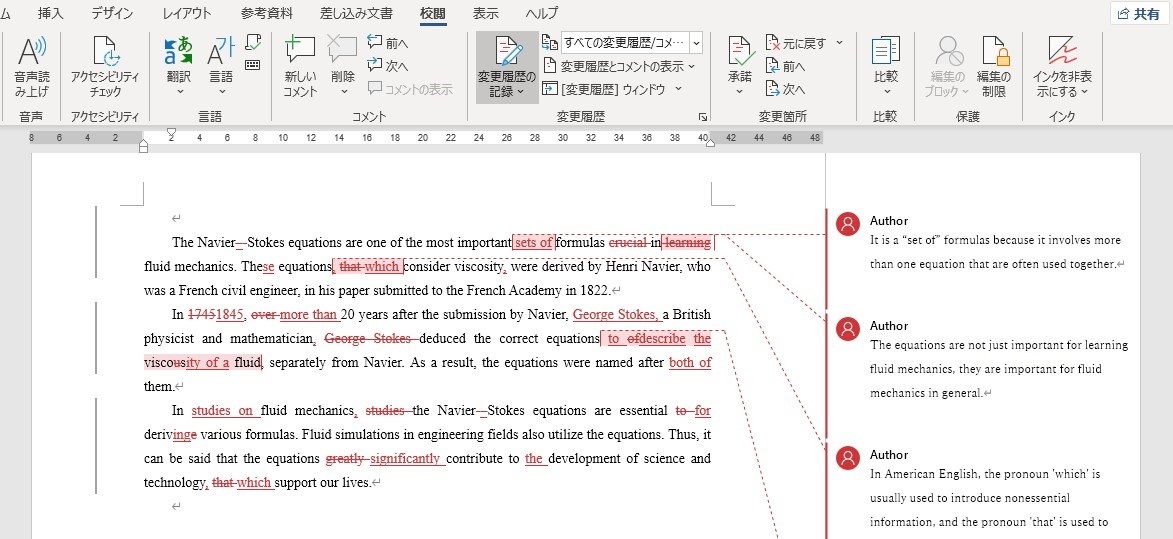Image resolution: width=1173 pixels, height=539 pixels.
Task: Expand the [変更履歴] ウィンドウ dropdown arrow
Action: (x=679, y=89)
